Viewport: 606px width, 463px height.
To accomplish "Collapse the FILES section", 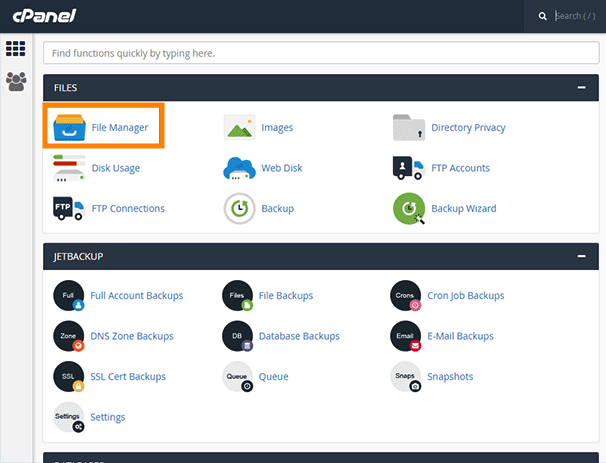I will 581,88.
